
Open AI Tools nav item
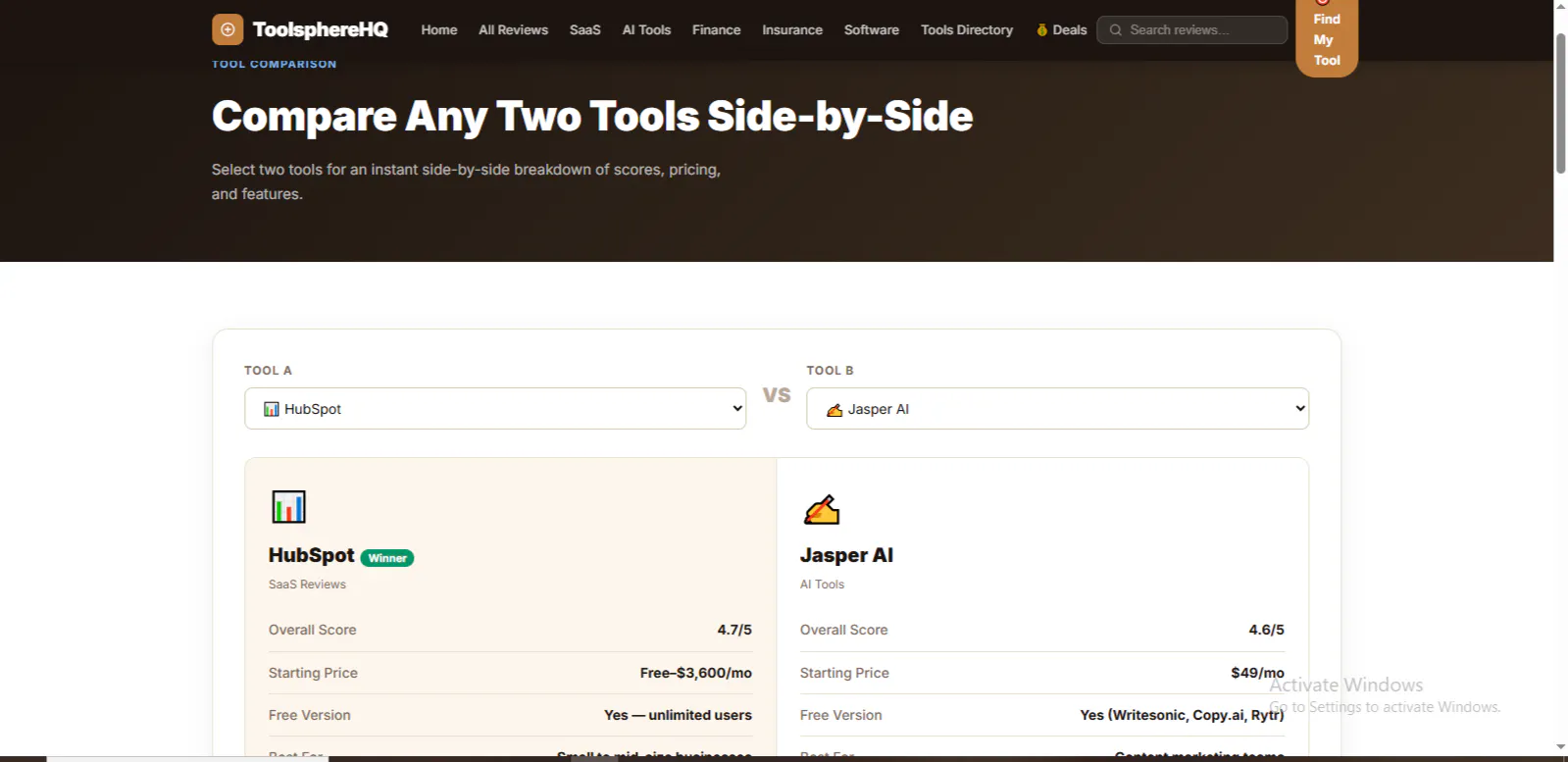[x=646, y=30]
